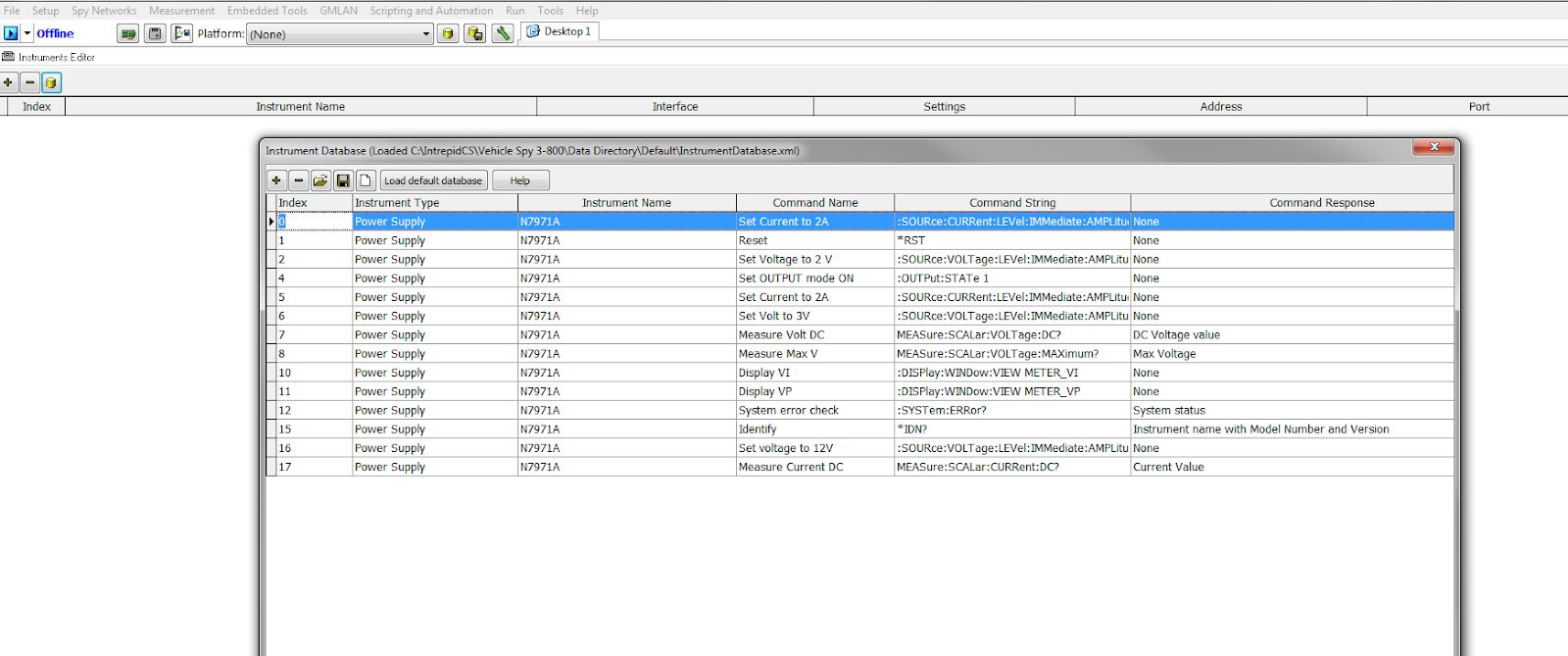The width and height of the screenshot is (1568, 656).
Task: Switch to the Desktop 1 tab
Action: pos(560,31)
